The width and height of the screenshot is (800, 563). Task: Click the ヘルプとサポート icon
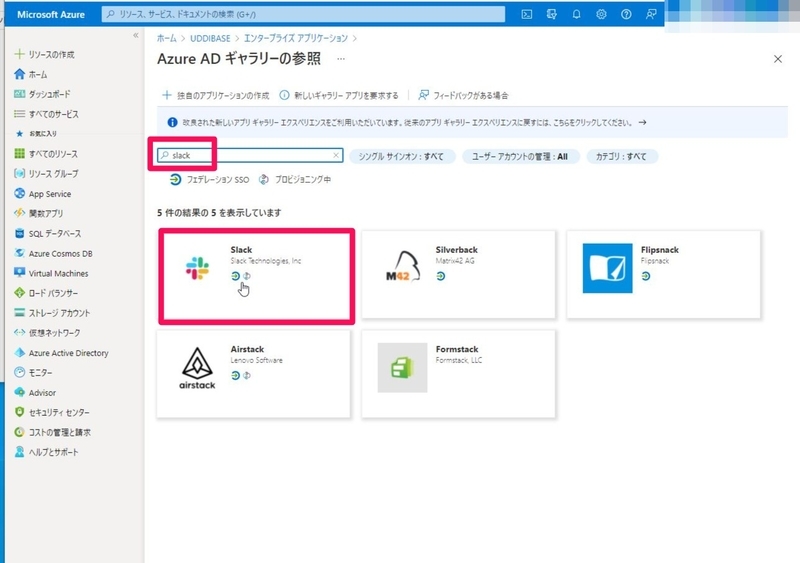tap(19, 452)
